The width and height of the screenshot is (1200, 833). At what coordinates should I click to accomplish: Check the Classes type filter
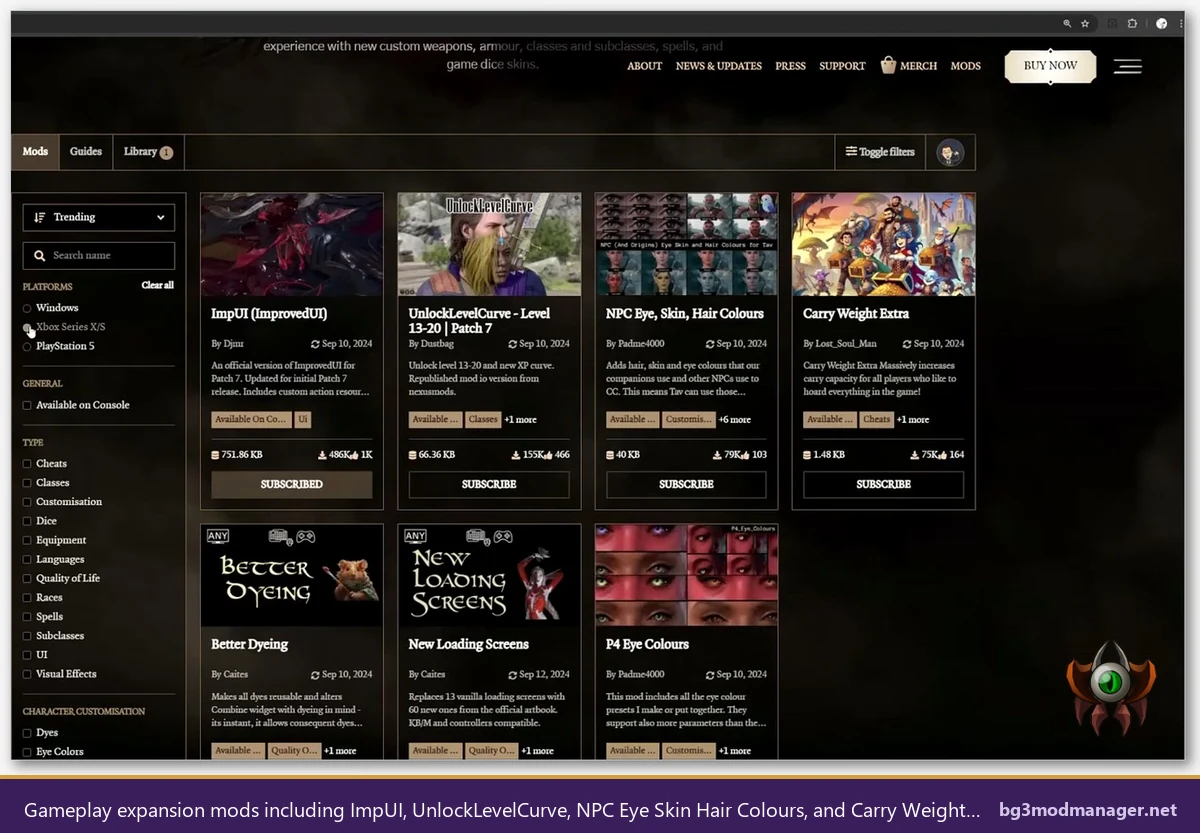[x=27, y=483]
